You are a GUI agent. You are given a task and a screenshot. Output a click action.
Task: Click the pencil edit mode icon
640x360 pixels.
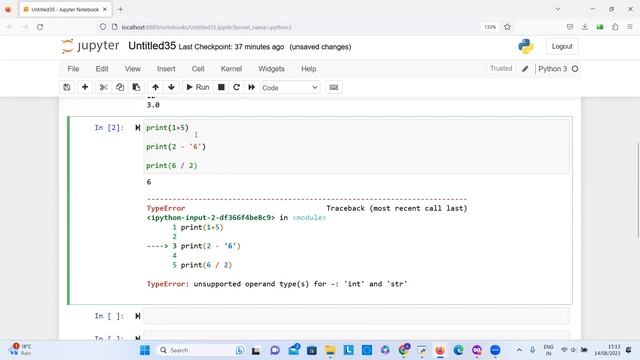pyautogui.click(x=525, y=69)
